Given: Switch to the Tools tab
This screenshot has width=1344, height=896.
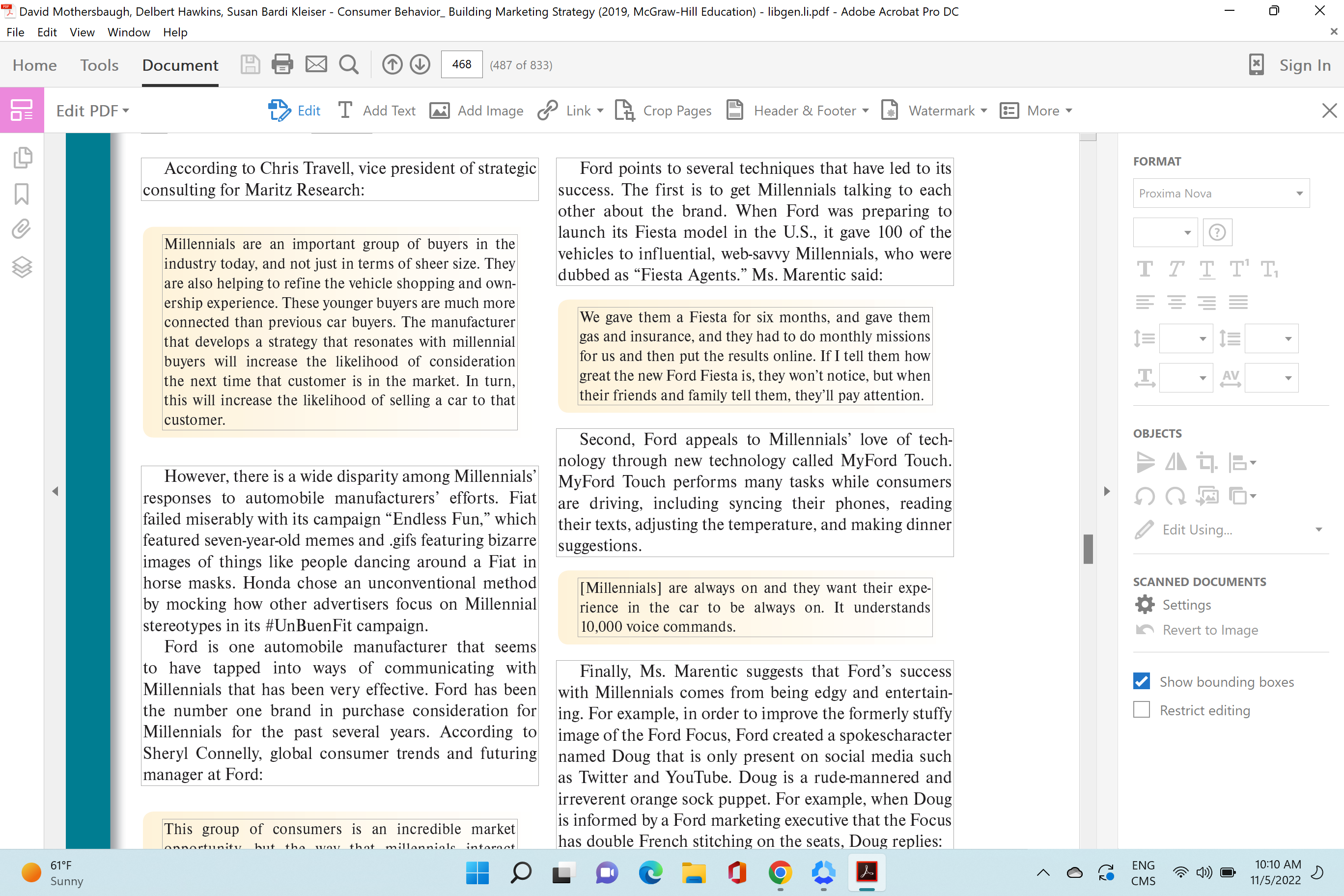Looking at the screenshot, I should pyautogui.click(x=99, y=65).
